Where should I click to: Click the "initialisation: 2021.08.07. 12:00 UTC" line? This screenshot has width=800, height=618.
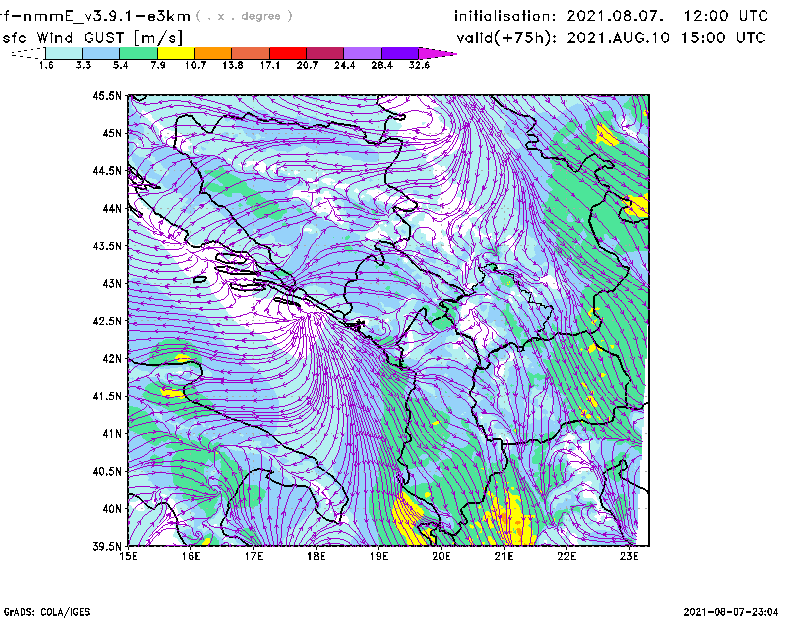point(611,16)
